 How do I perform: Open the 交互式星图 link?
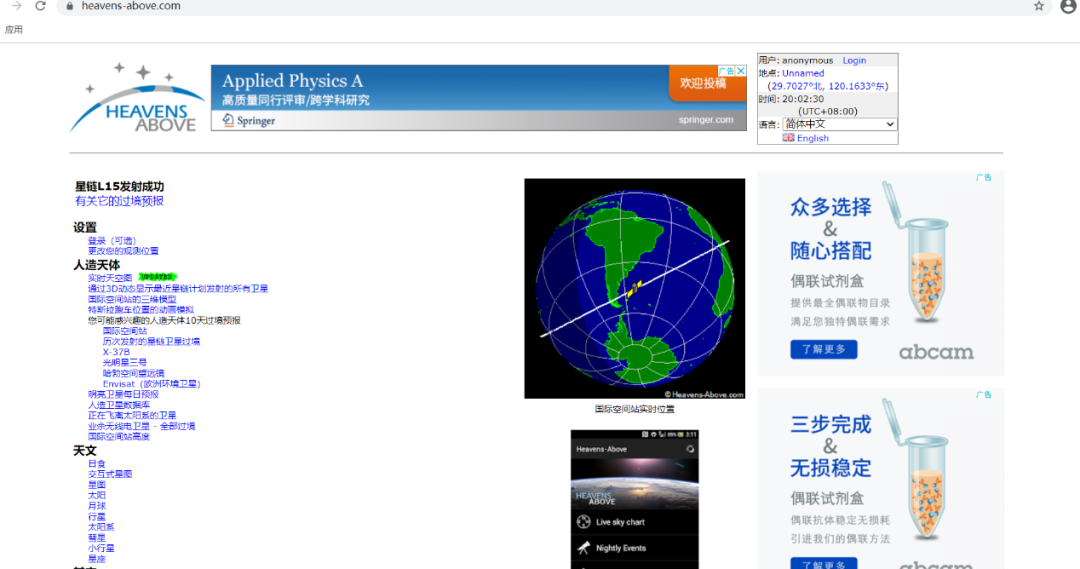110,474
